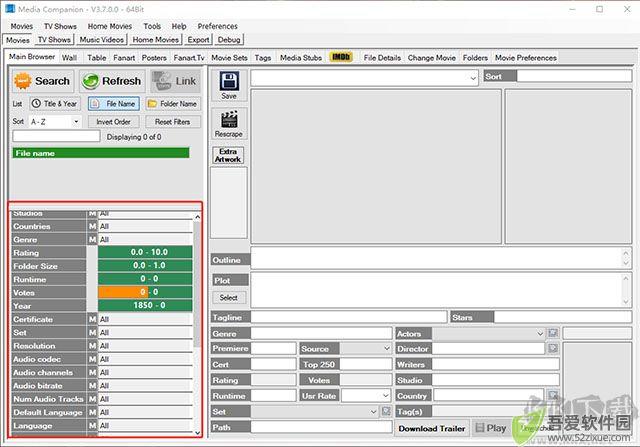Click the Sort field at top right

574,76
